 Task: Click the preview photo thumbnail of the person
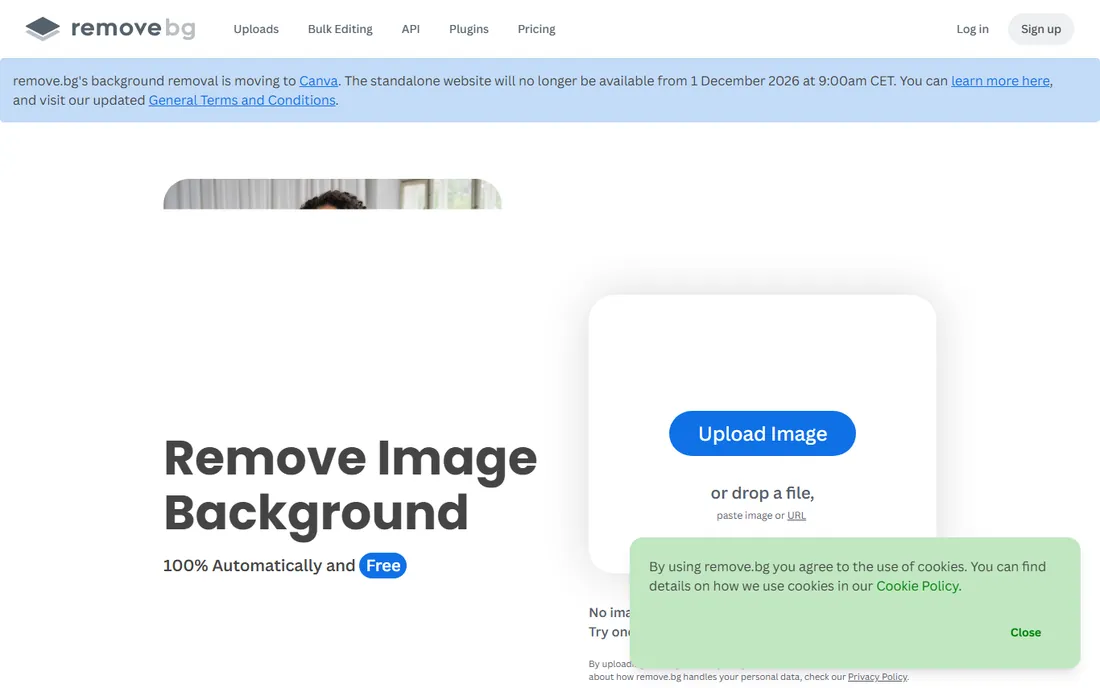[x=333, y=194]
